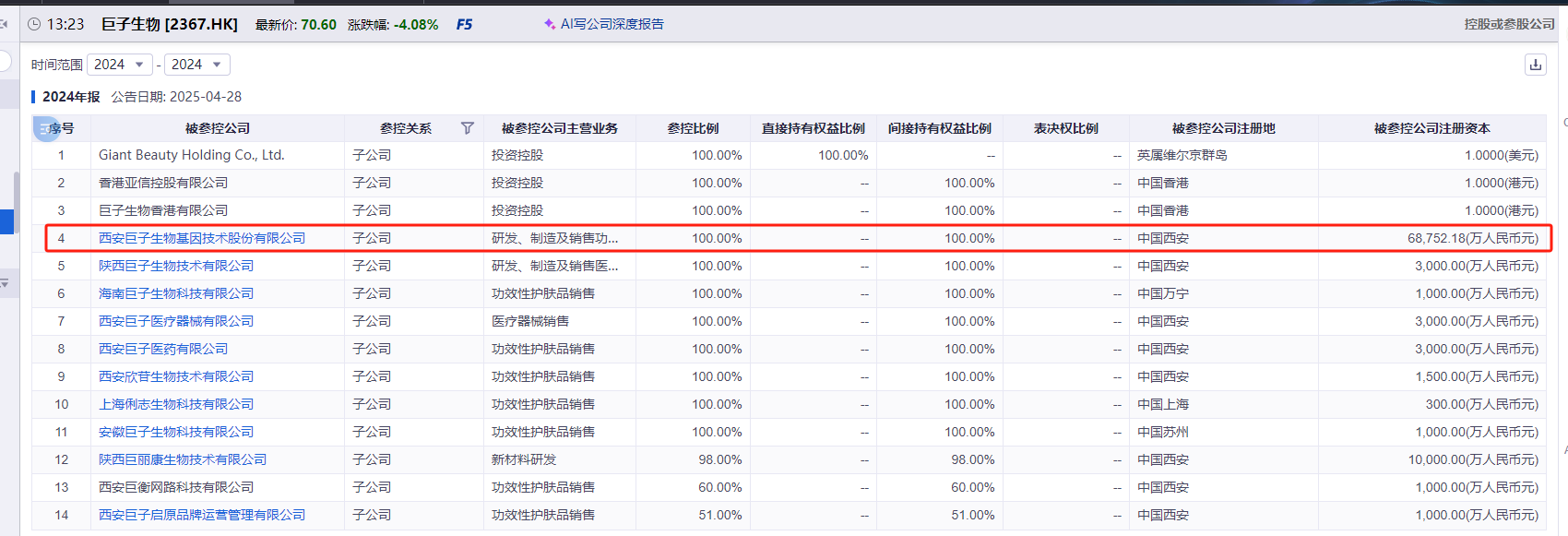Open 陕西巨丽康生物技术有限公司 link
Screen dimensions: 1568x536
tap(183, 459)
